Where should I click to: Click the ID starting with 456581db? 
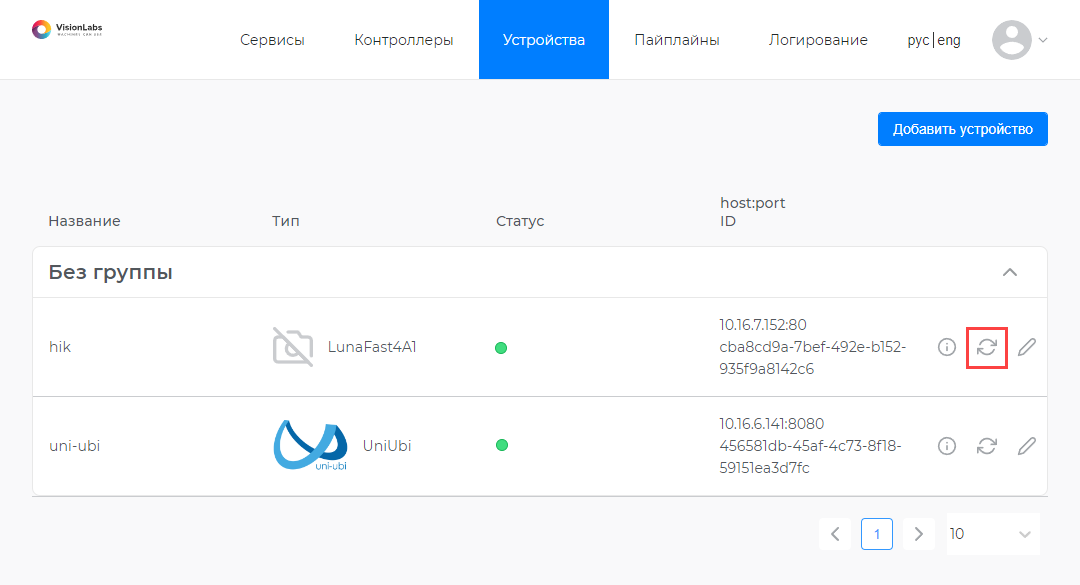[811, 457]
